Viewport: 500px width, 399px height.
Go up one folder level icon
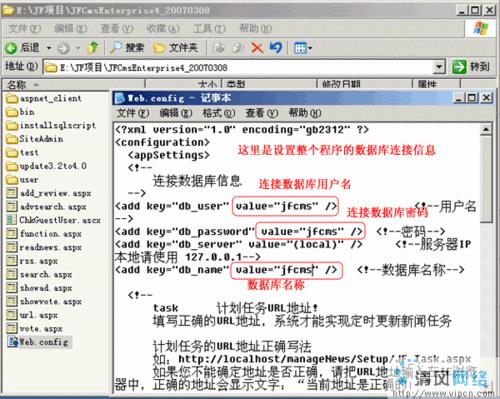click(x=93, y=48)
